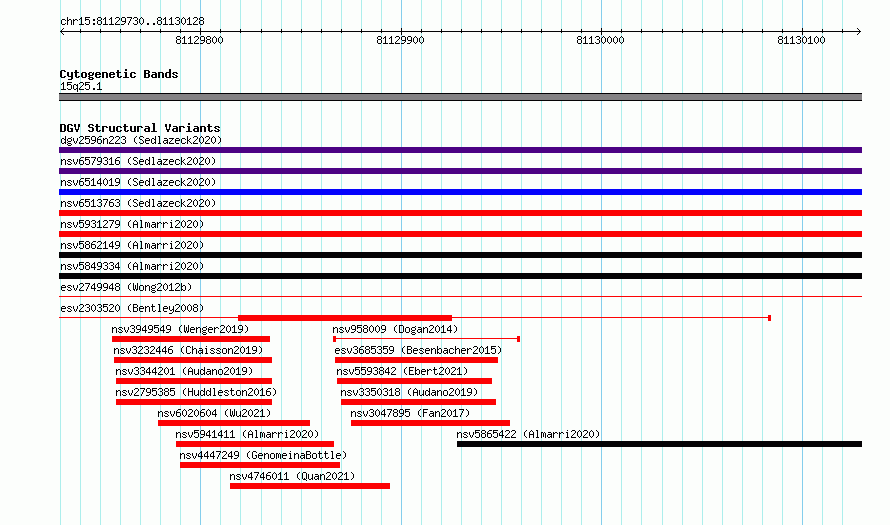The height and width of the screenshot is (525, 890).
Task: Click the right arrow at ruler end
Action: (859, 31)
